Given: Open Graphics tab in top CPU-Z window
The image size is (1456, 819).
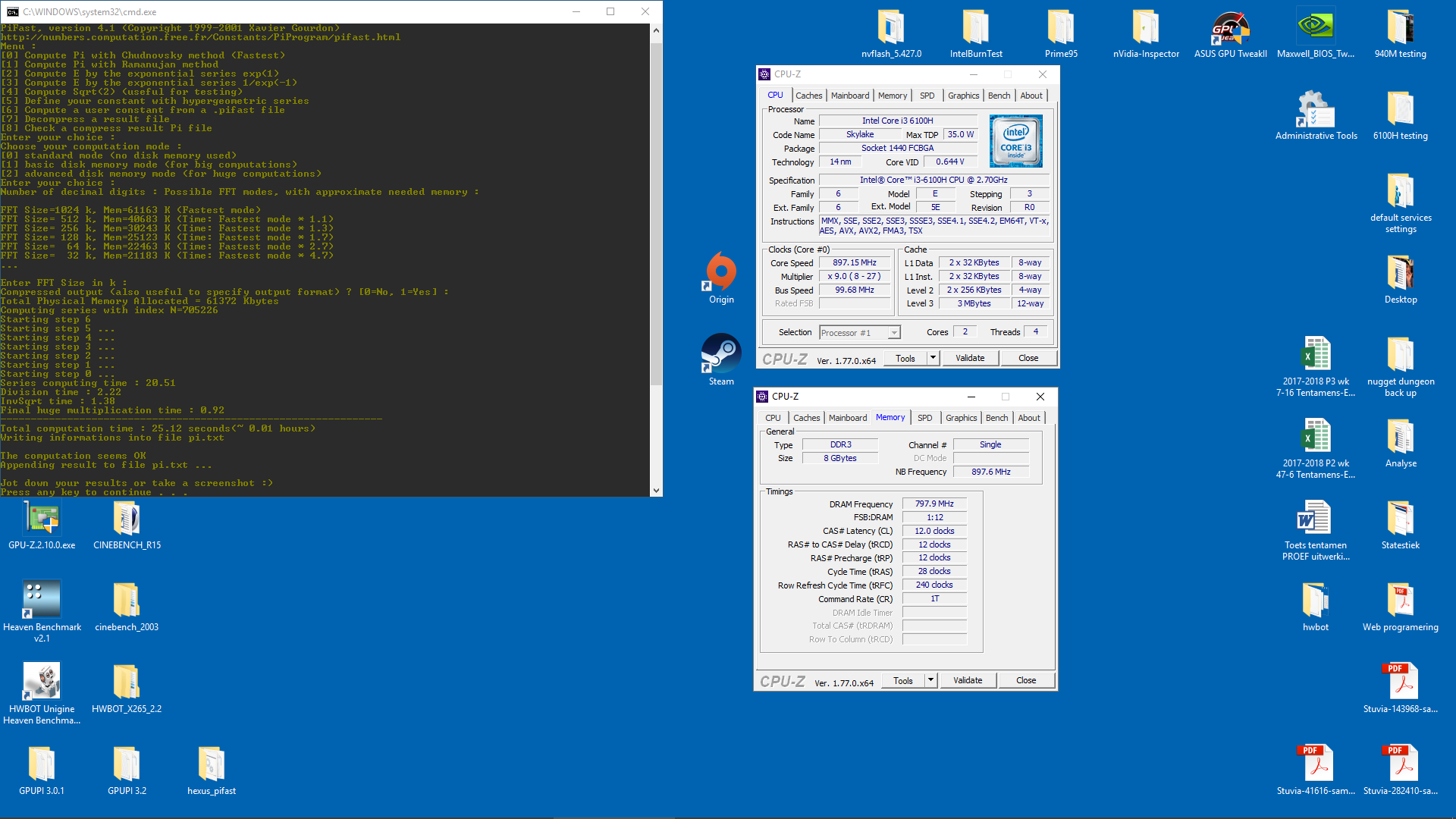Looking at the screenshot, I should [963, 96].
